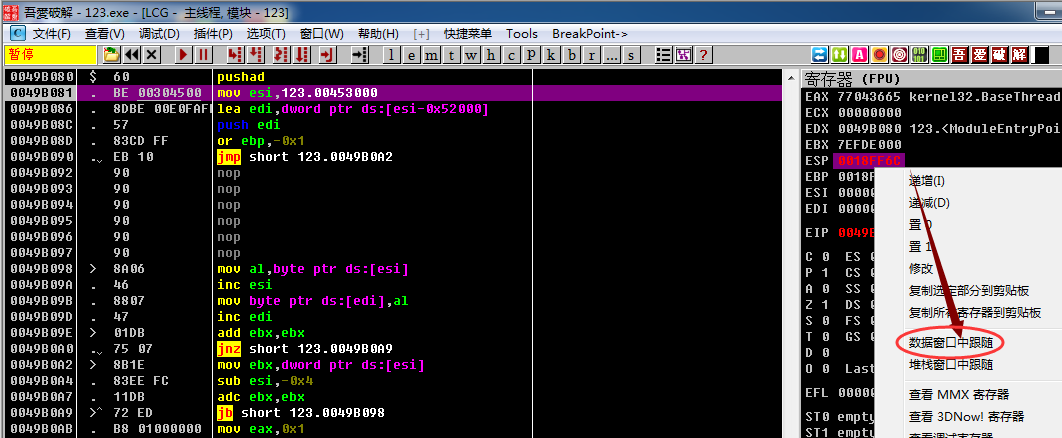This screenshot has height=438, width=1062.
Task: Select the jmp short 123.0049B0A2 instruction row
Action: [x=393, y=157]
